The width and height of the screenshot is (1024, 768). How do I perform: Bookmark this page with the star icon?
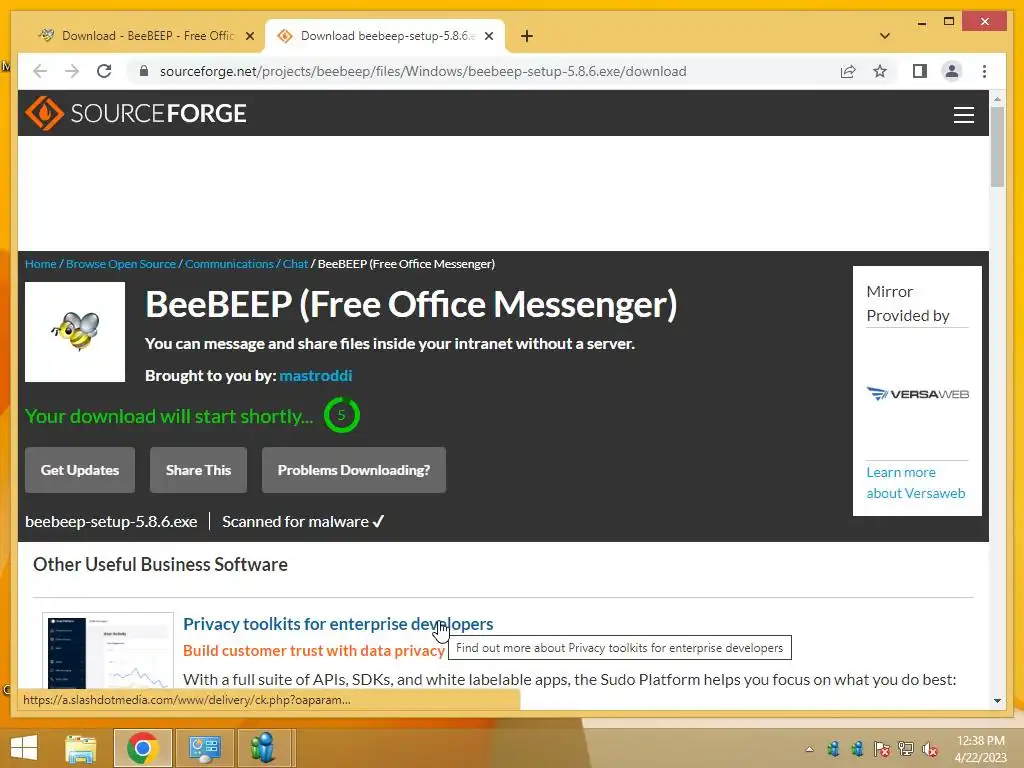coord(880,71)
